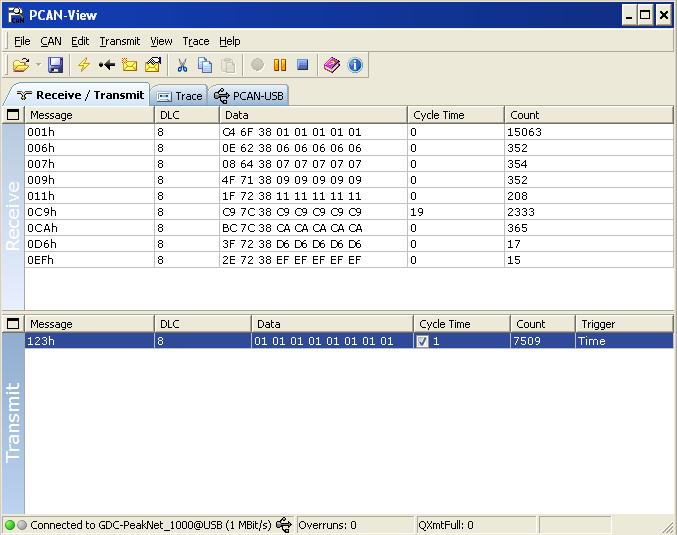Expand the Open button dropdown arrow

38,65
